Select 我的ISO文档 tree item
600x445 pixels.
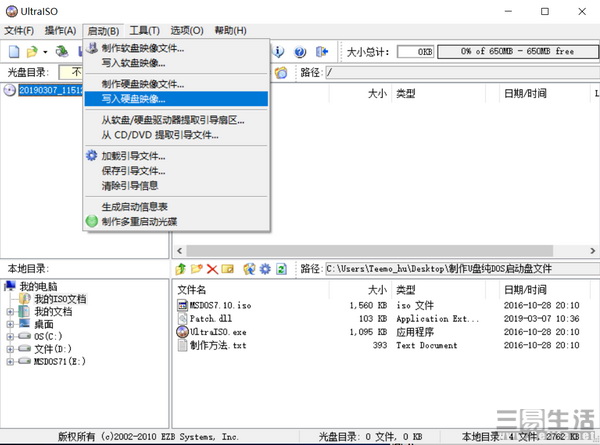(x=60, y=299)
